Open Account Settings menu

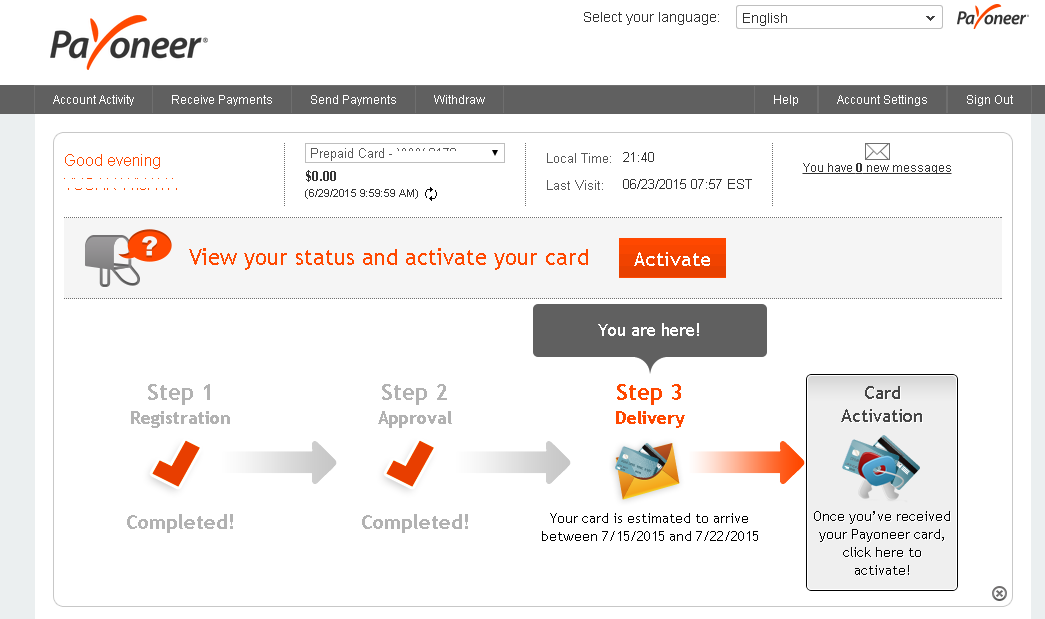882,99
